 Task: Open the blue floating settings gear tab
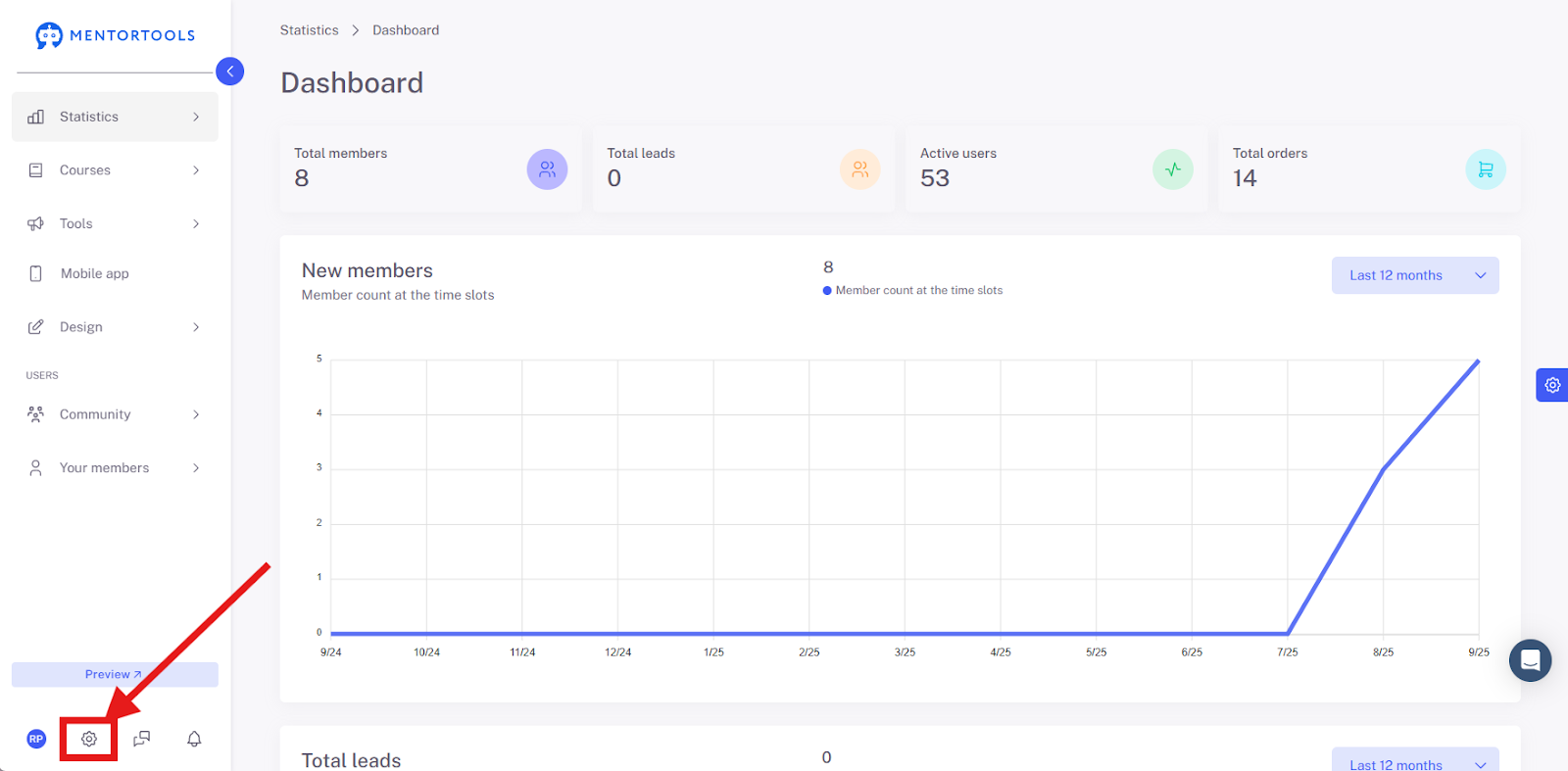1552,385
